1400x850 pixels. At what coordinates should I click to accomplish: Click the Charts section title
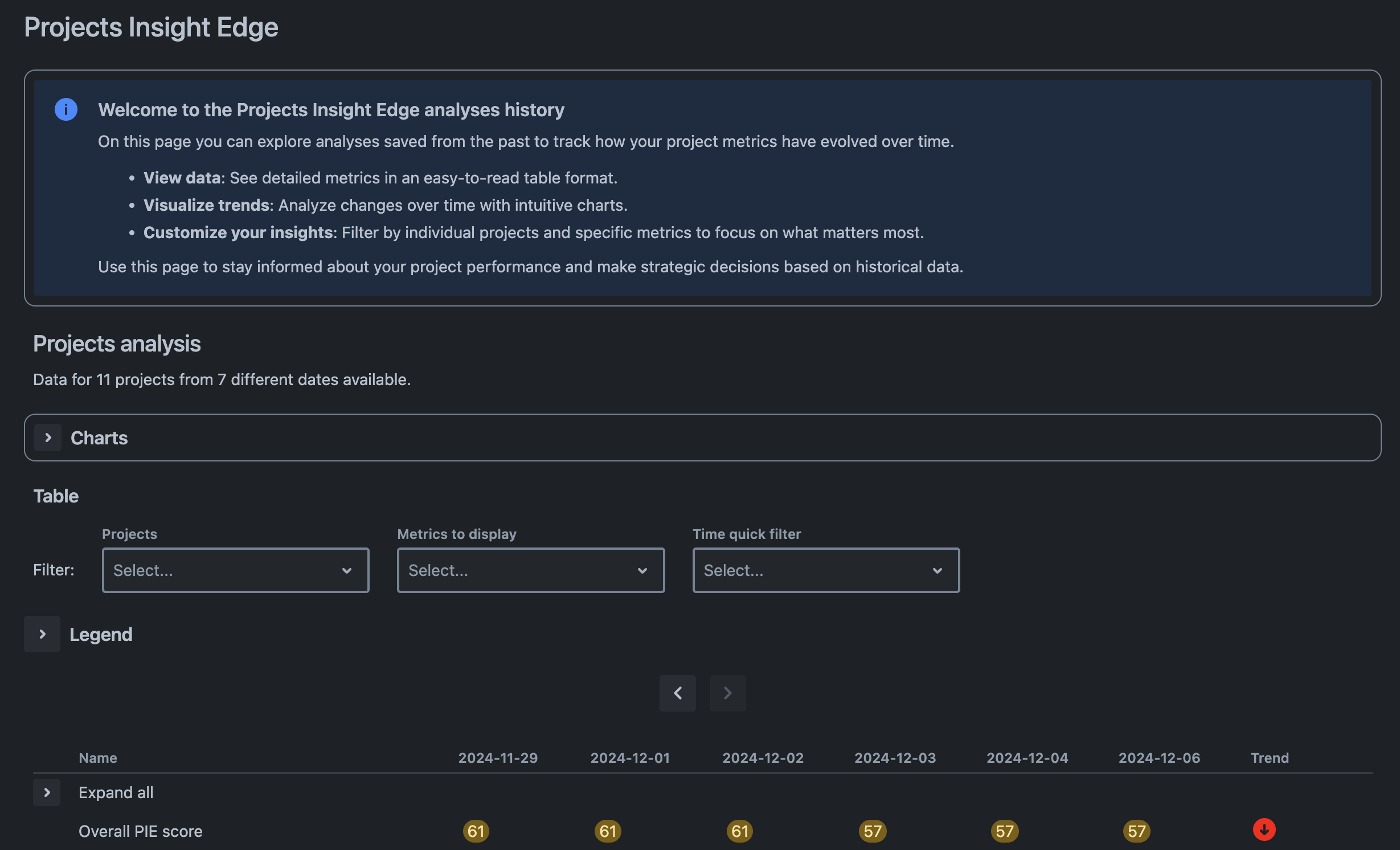(x=99, y=438)
